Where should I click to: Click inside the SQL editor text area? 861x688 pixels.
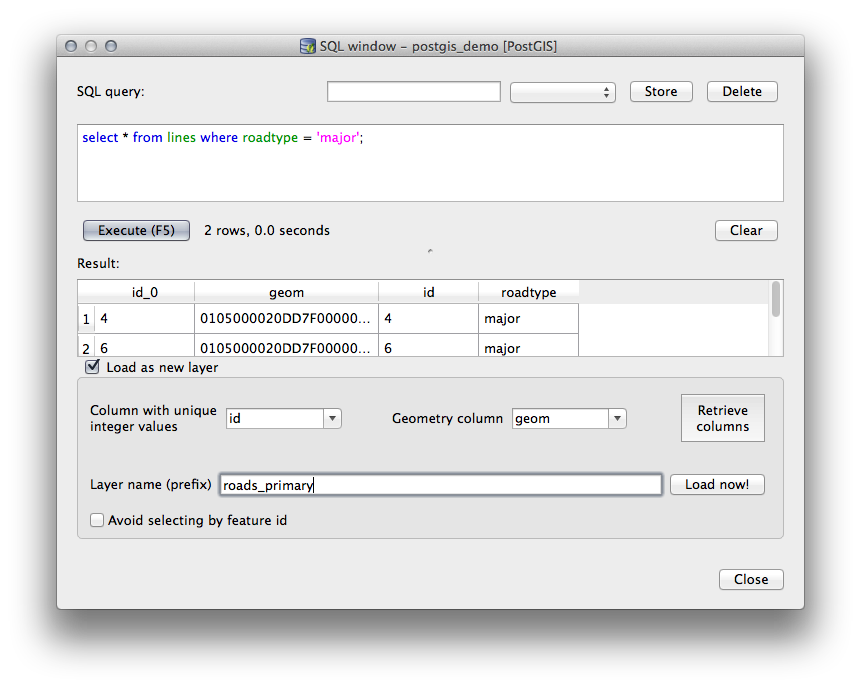click(430, 160)
